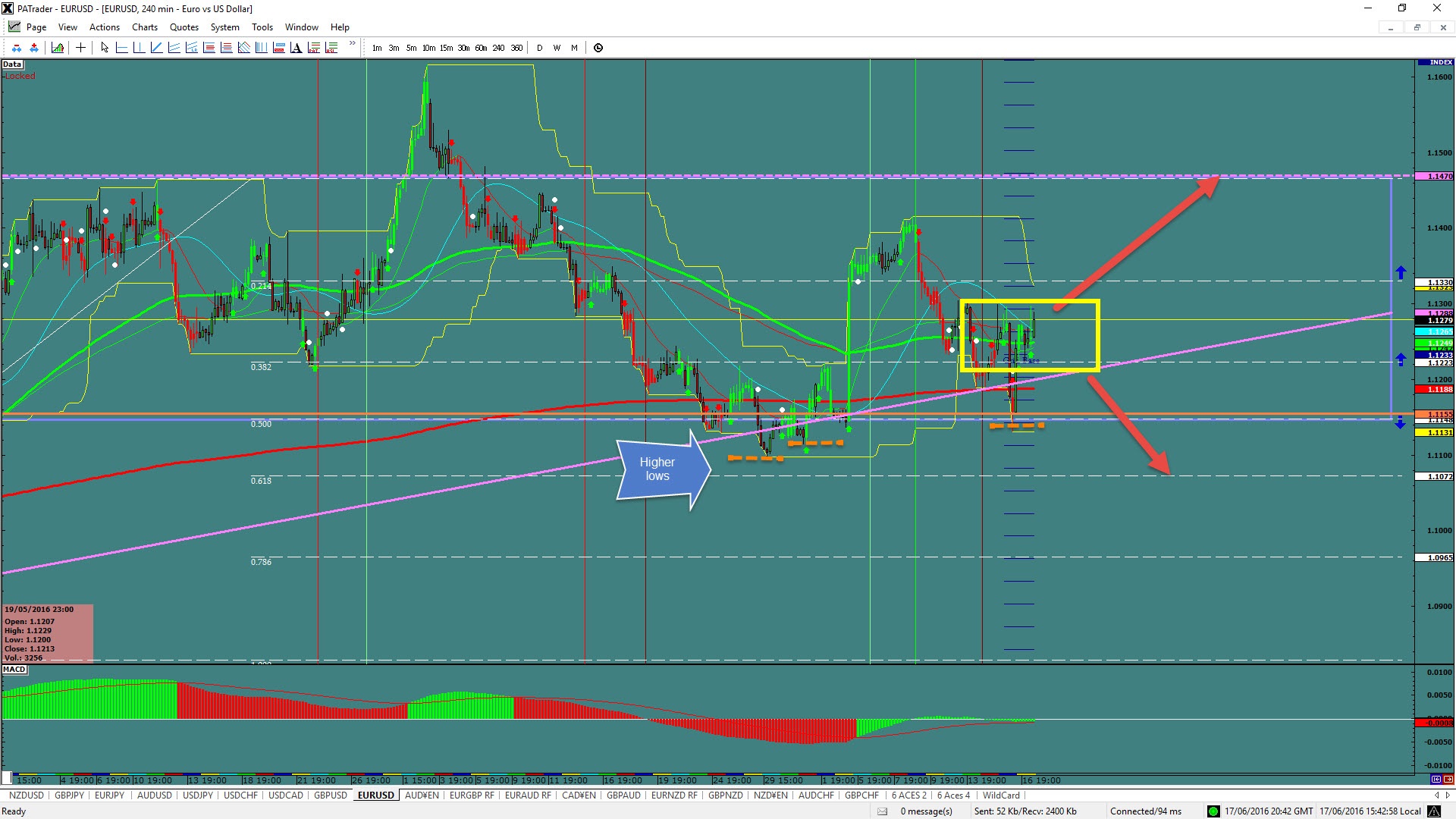Click the 1.1470 pink price level tag

coord(1435,176)
